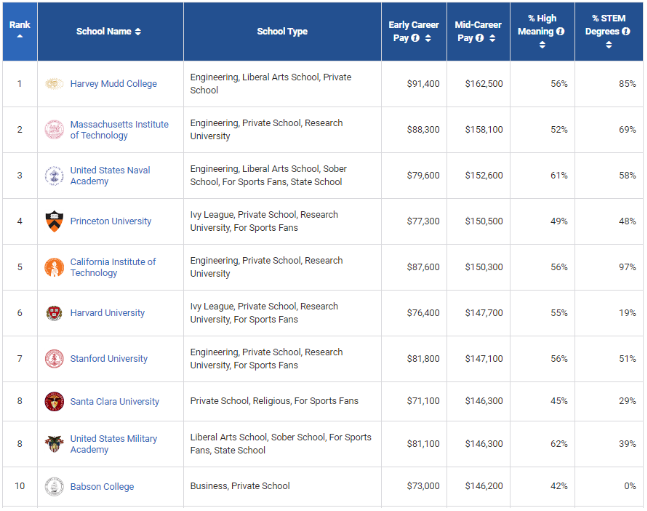Click the Santa Clara University logo
Viewport: 647px width, 511px height.
[54, 402]
